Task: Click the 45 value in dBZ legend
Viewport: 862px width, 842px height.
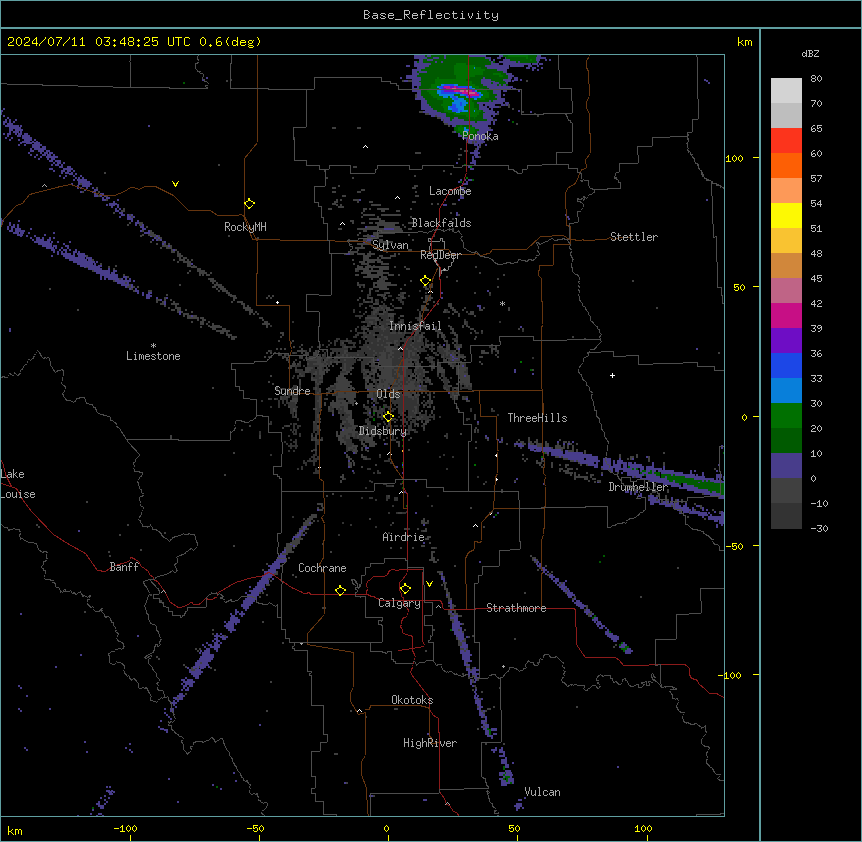Action: click(x=816, y=279)
